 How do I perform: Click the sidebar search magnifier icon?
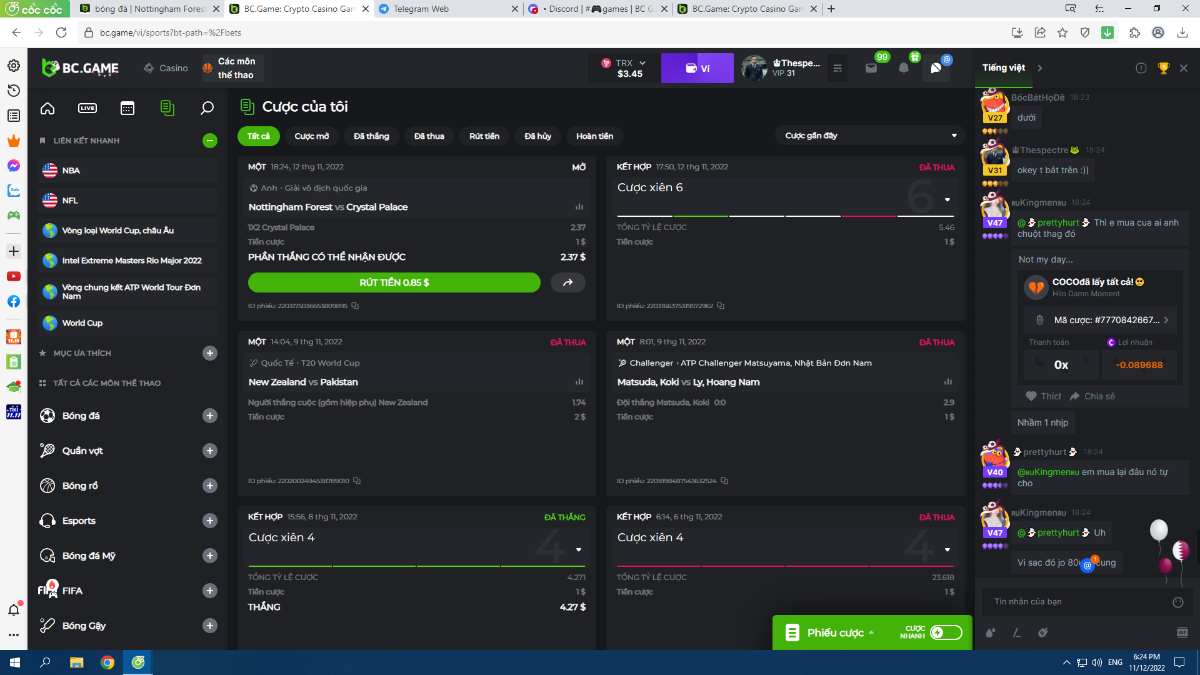tap(207, 108)
